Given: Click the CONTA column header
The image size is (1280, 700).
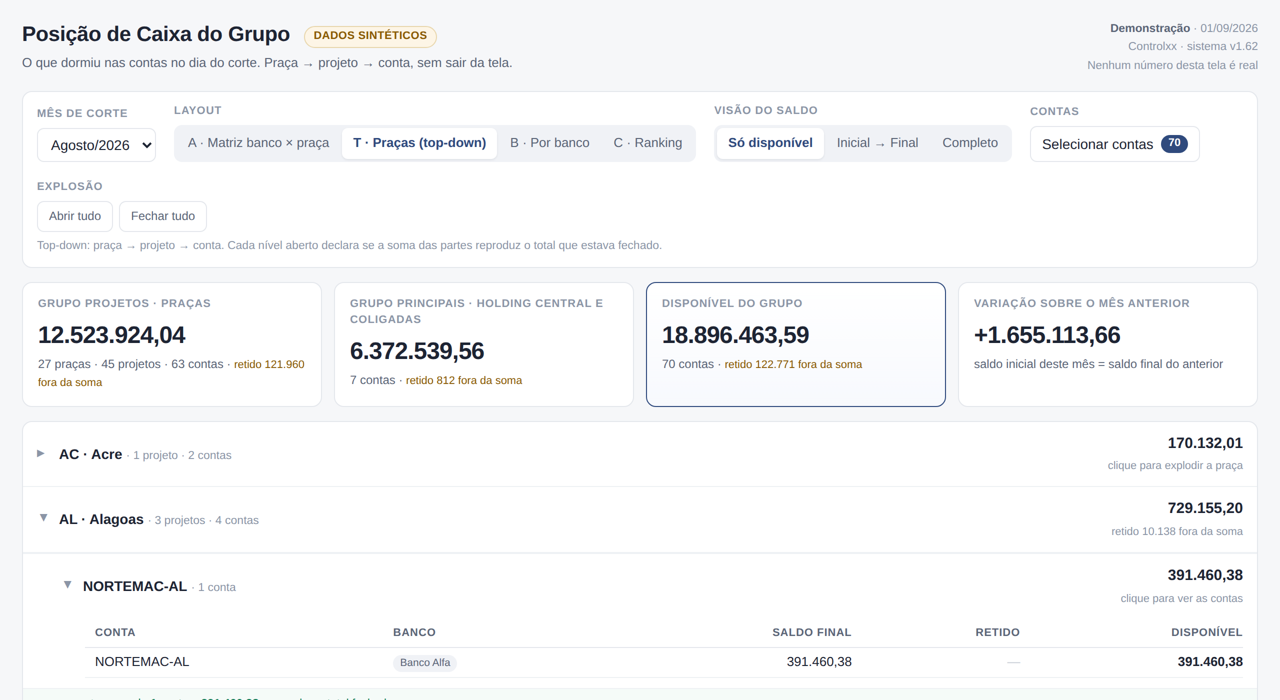Looking at the screenshot, I should (115, 632).
